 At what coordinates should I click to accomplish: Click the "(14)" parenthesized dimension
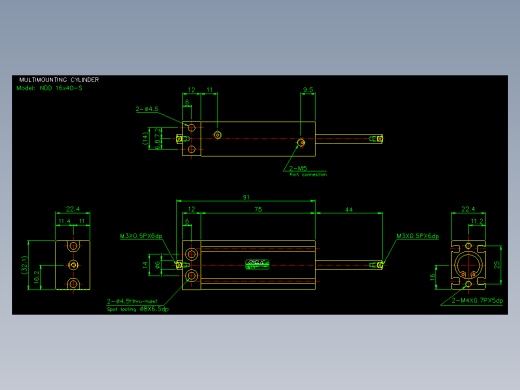point(145,138)
